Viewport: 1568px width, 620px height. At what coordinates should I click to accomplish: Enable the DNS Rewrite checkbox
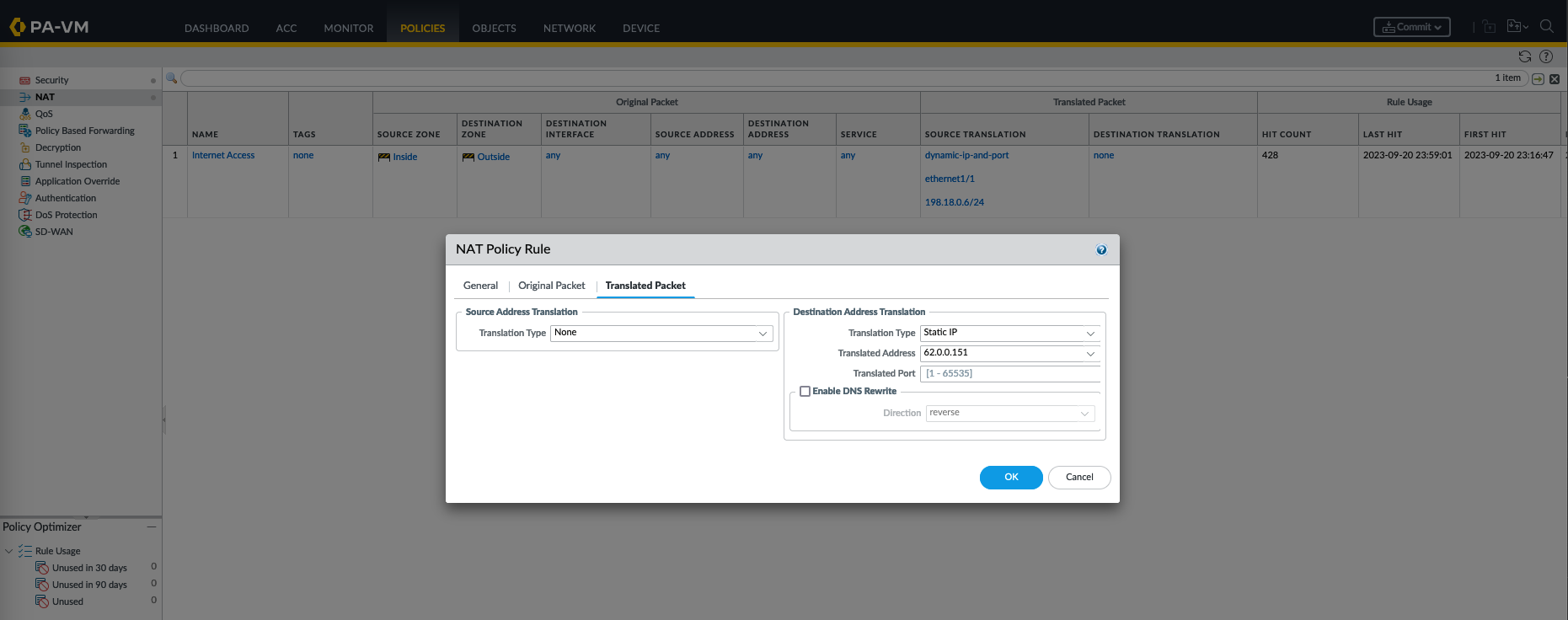[x=805, y=392]
